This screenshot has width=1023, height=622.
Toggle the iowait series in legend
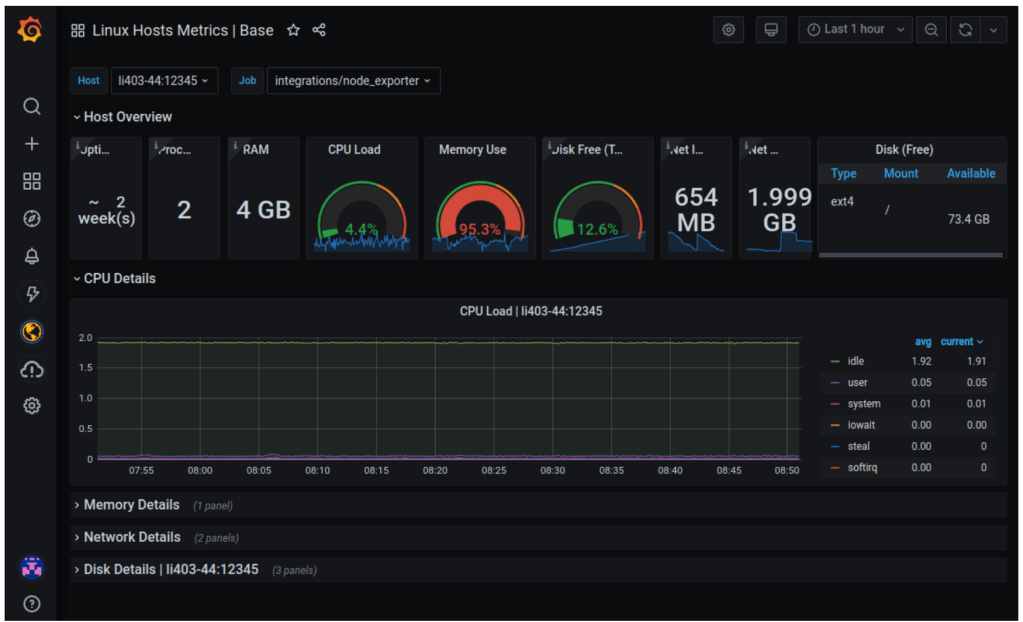pos(862,425)
